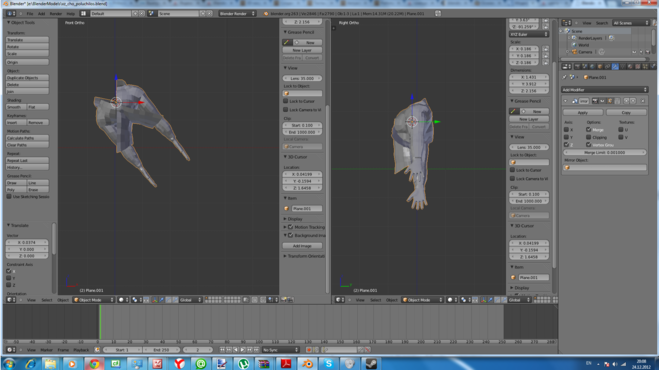Viewport: 659px width, 370px height.
Task: Toggle the Mirror modifier Z axis checkbox
Action: [566, 145]
